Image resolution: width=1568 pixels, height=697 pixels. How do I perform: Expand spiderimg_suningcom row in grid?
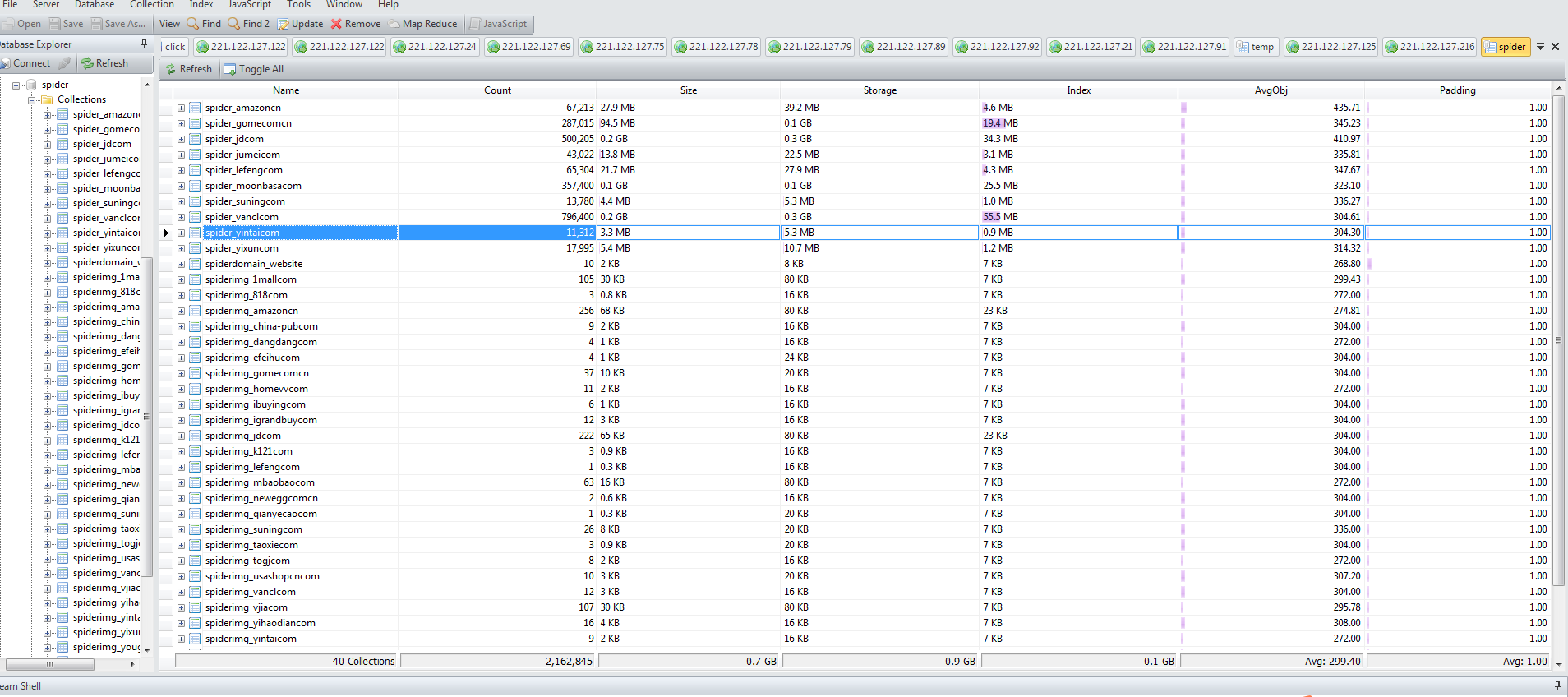[181, 529]
